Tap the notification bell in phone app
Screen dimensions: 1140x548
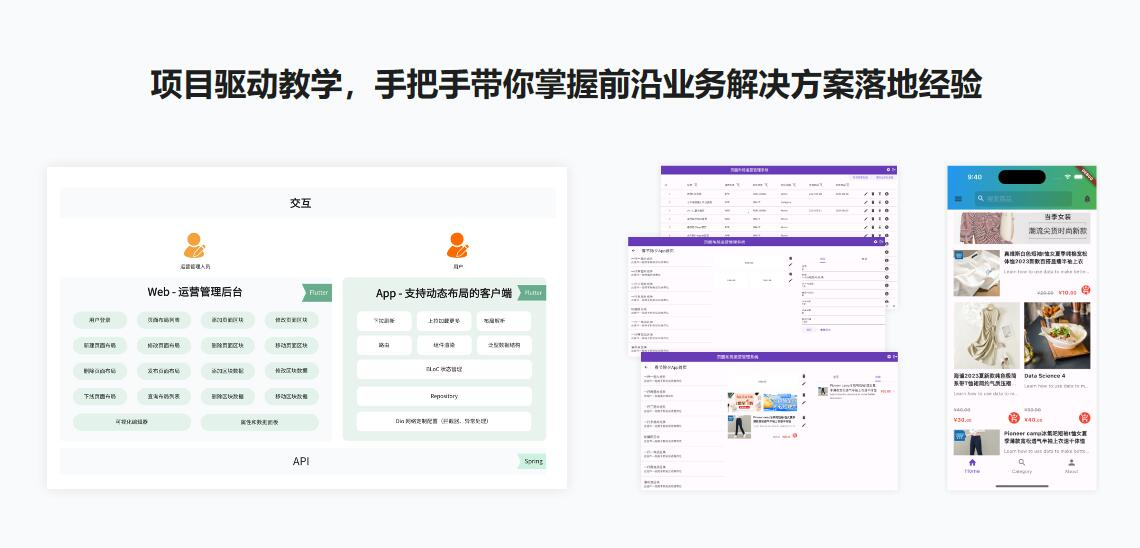[x=1087, y=199]
